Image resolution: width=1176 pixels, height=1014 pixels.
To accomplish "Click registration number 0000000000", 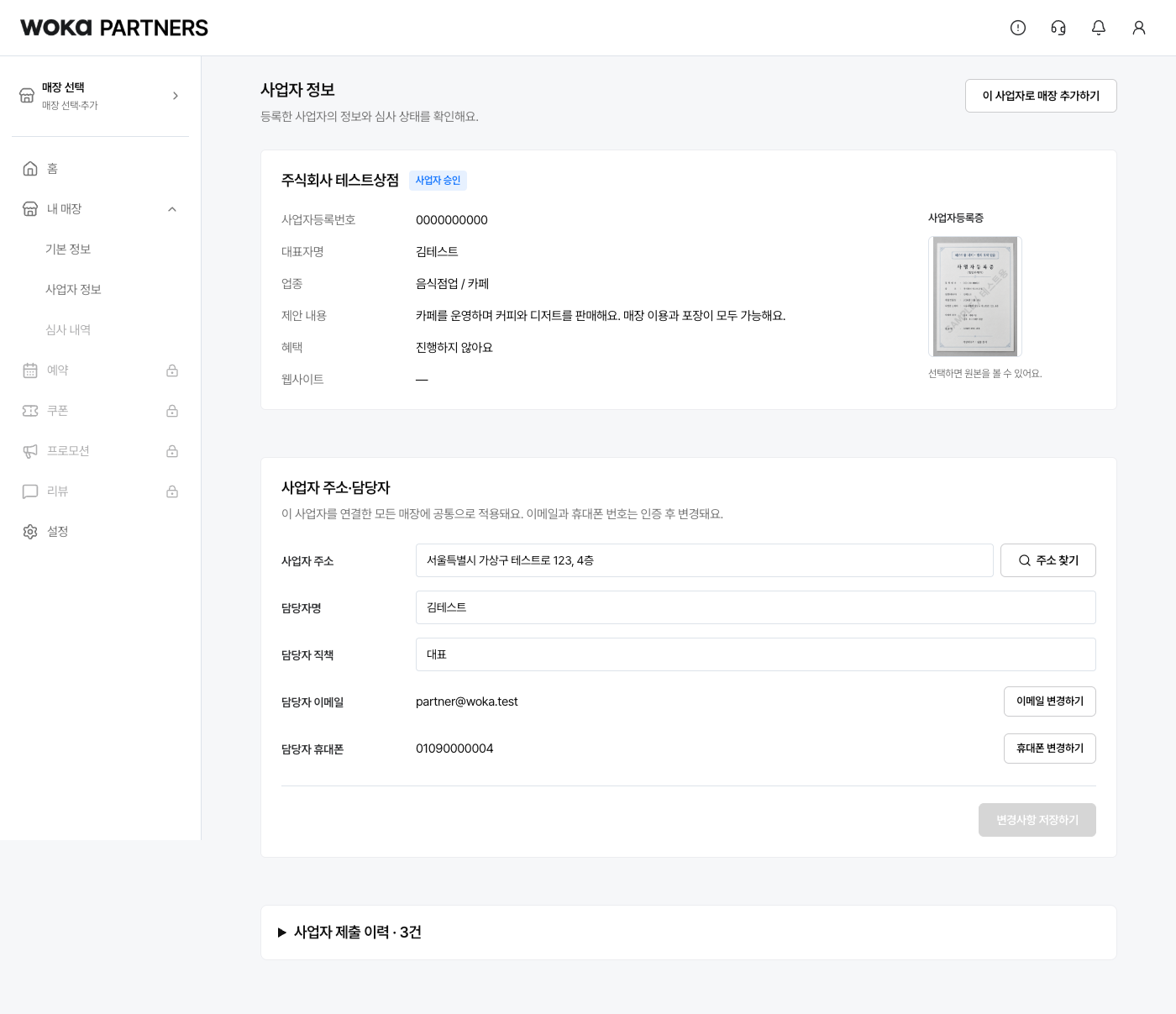I will click(x=452, y=220).
